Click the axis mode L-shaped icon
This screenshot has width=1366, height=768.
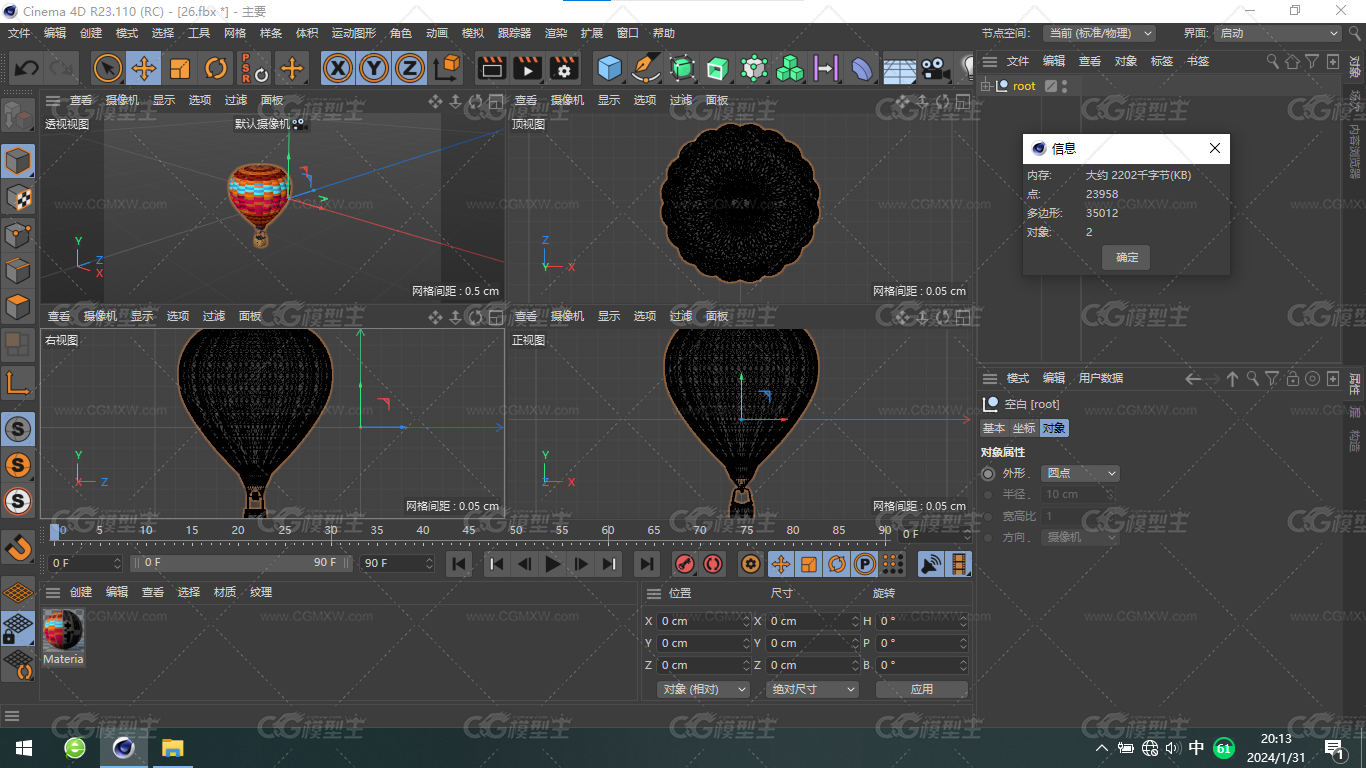point(18,383)
